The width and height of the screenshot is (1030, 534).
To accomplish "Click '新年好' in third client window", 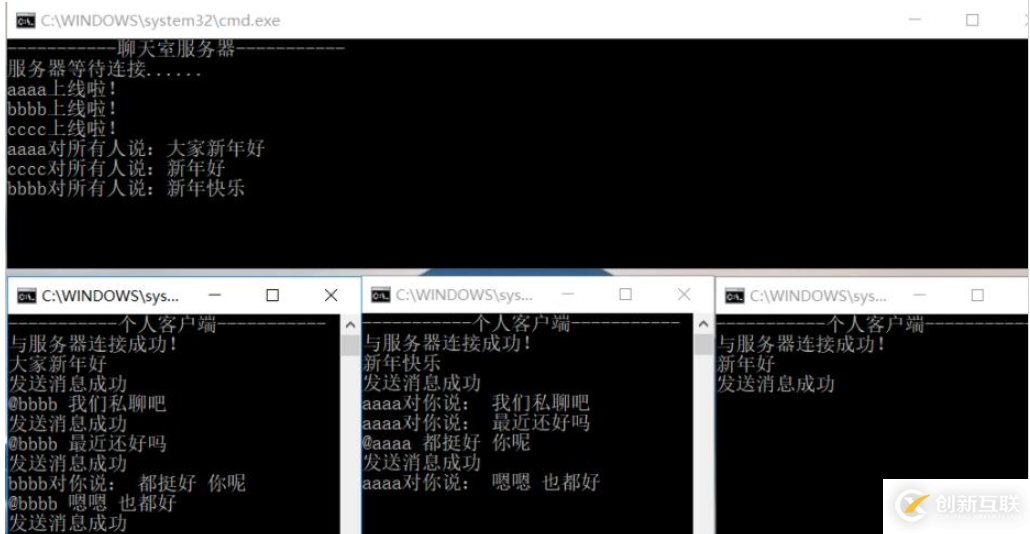I will click(x=746, y=363).
